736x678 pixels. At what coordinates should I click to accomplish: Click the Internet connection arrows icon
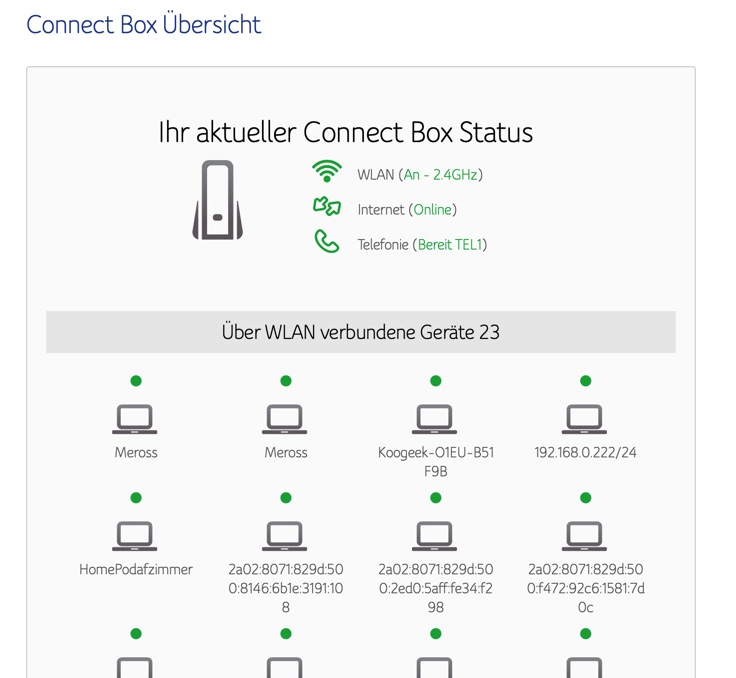tap(327, 207)
